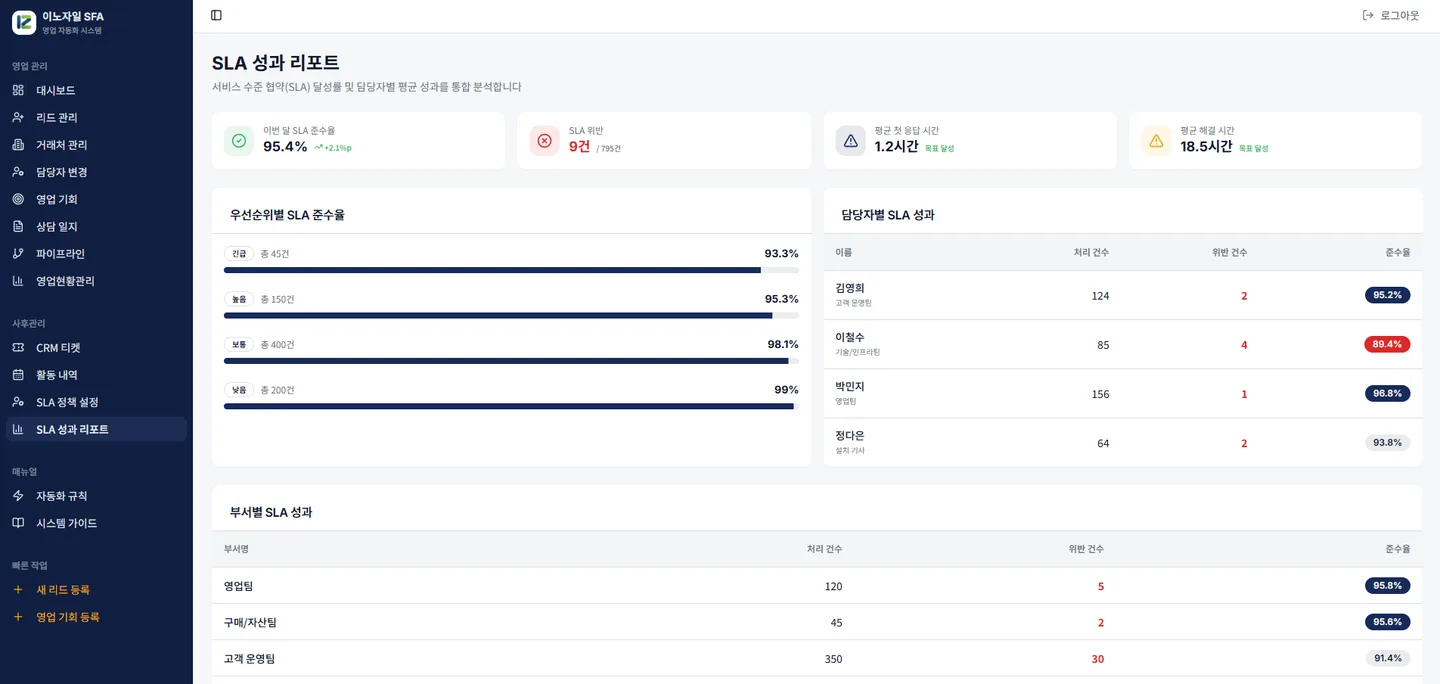Image resolution: width=1440 pixels, height=684 pixels.
Task: Click the CRM 티켓 ticket icon
Action: click(x=18, y=348)
